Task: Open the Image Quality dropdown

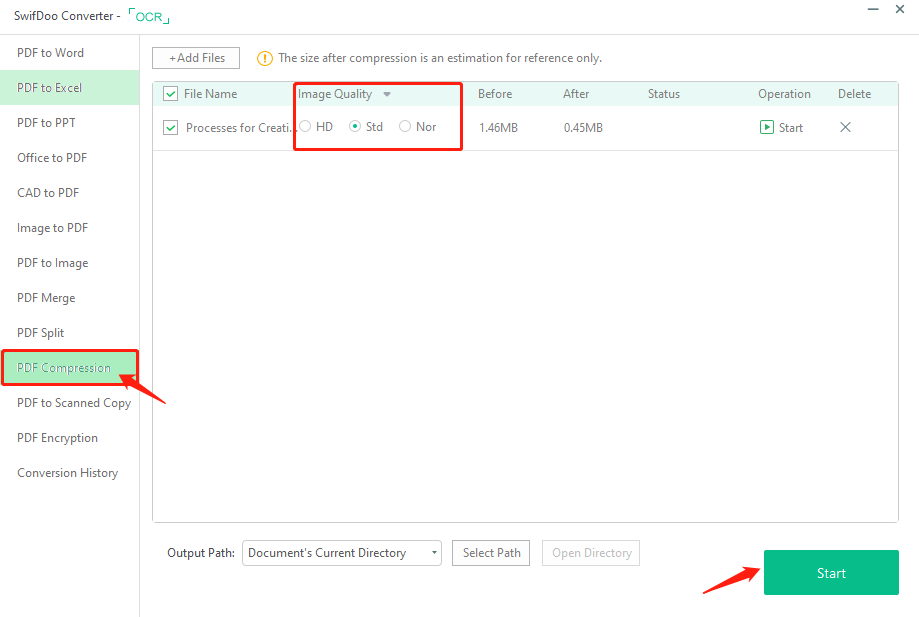Action: coord(386,93)
